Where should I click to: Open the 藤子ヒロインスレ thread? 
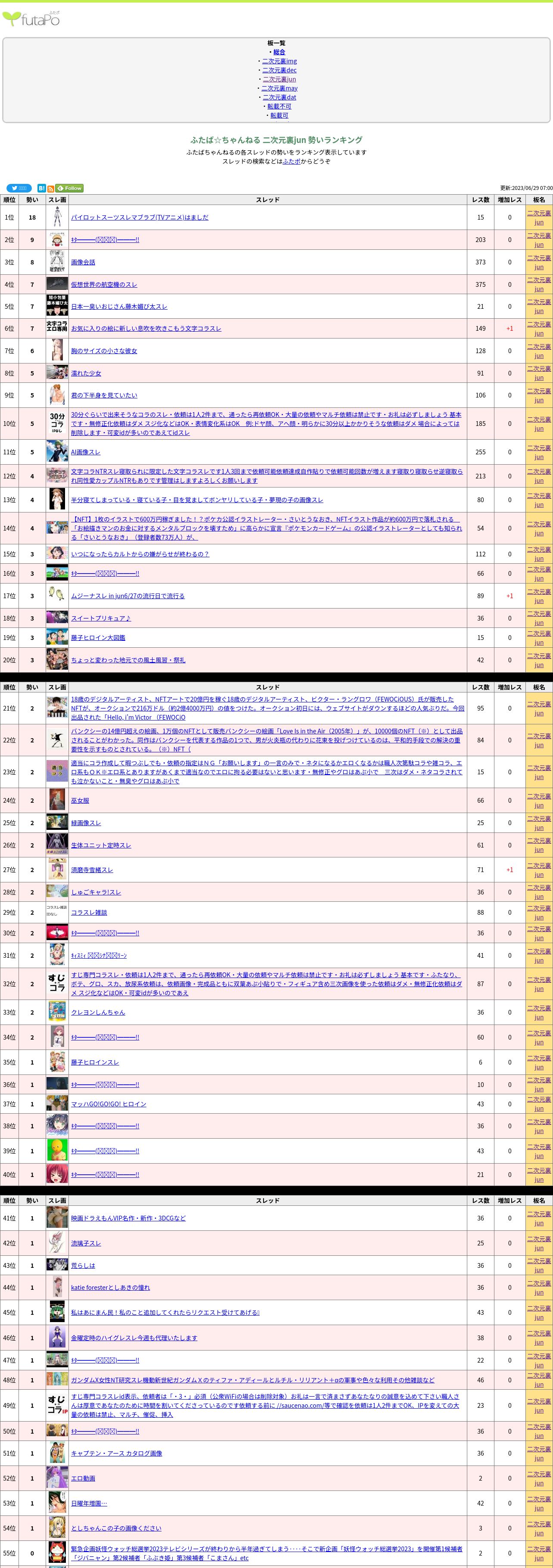pyautogui.click(x=95, y=1062)
